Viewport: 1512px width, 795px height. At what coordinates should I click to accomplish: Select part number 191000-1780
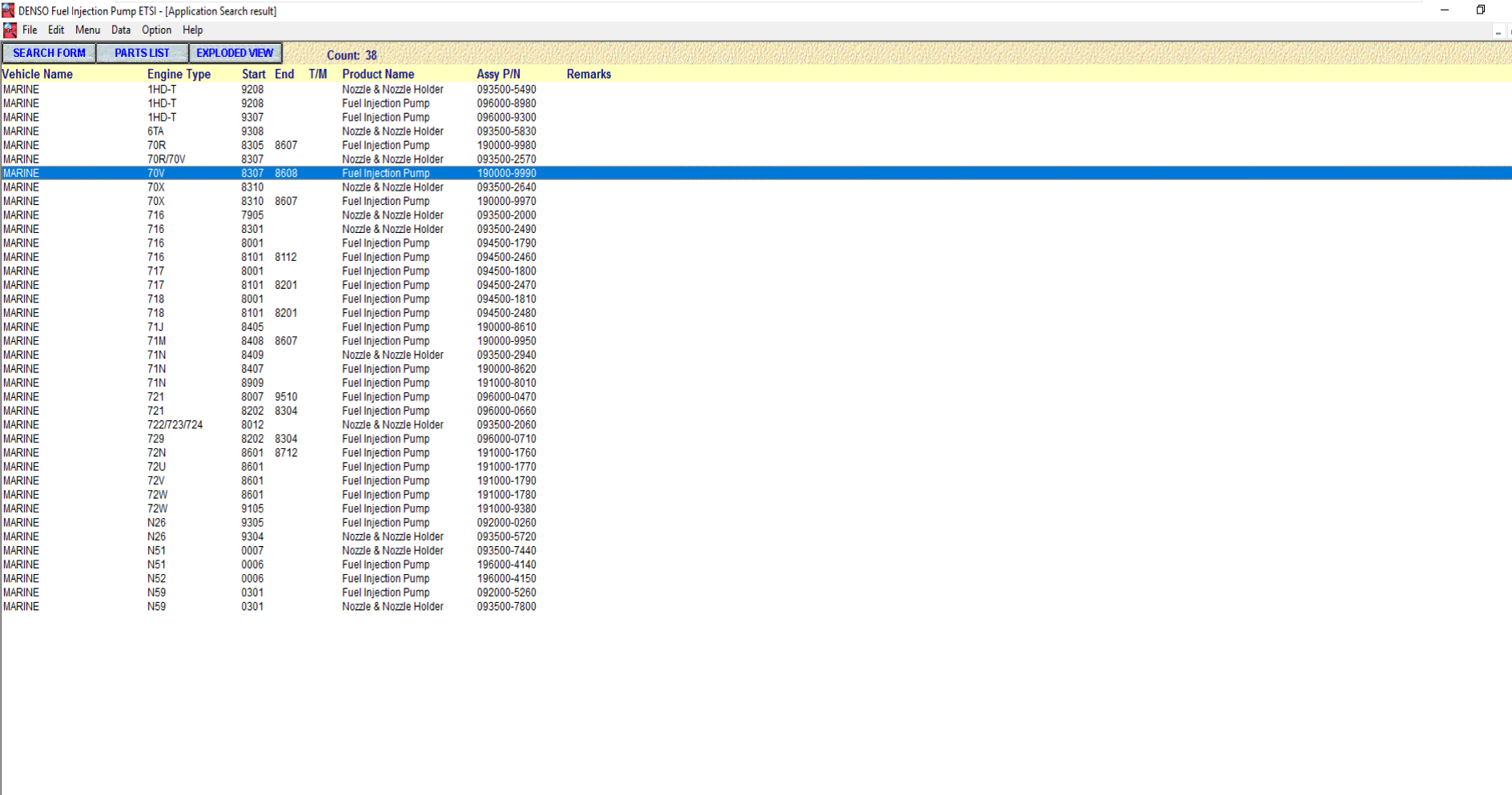507,495
